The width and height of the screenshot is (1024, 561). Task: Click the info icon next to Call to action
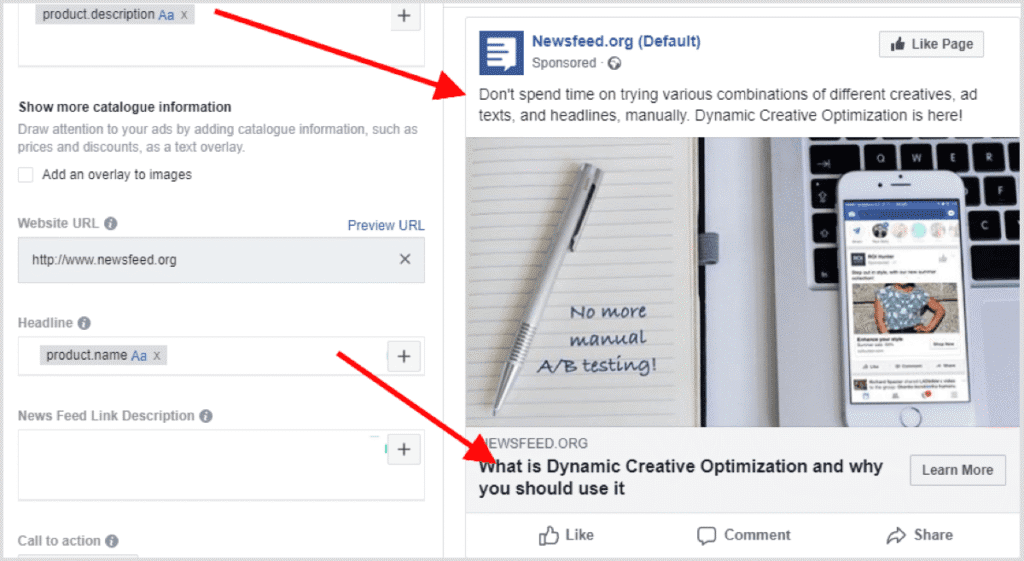click(110, 541)
